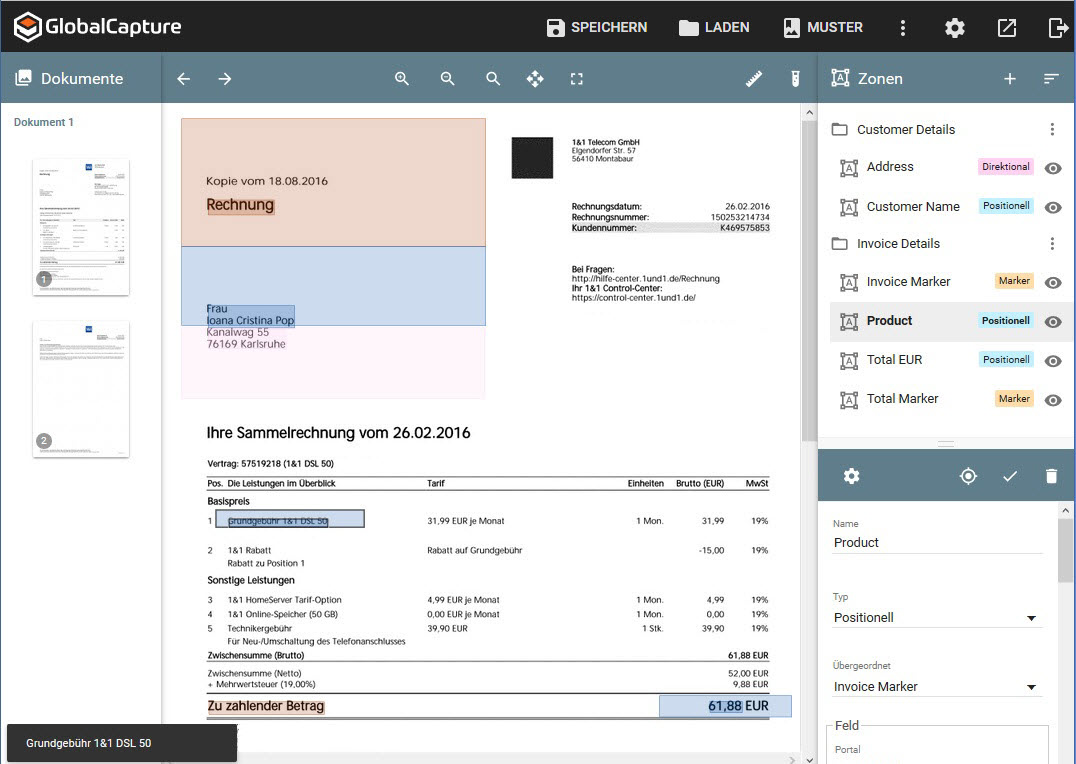Select the Zoom In tool

401,78
